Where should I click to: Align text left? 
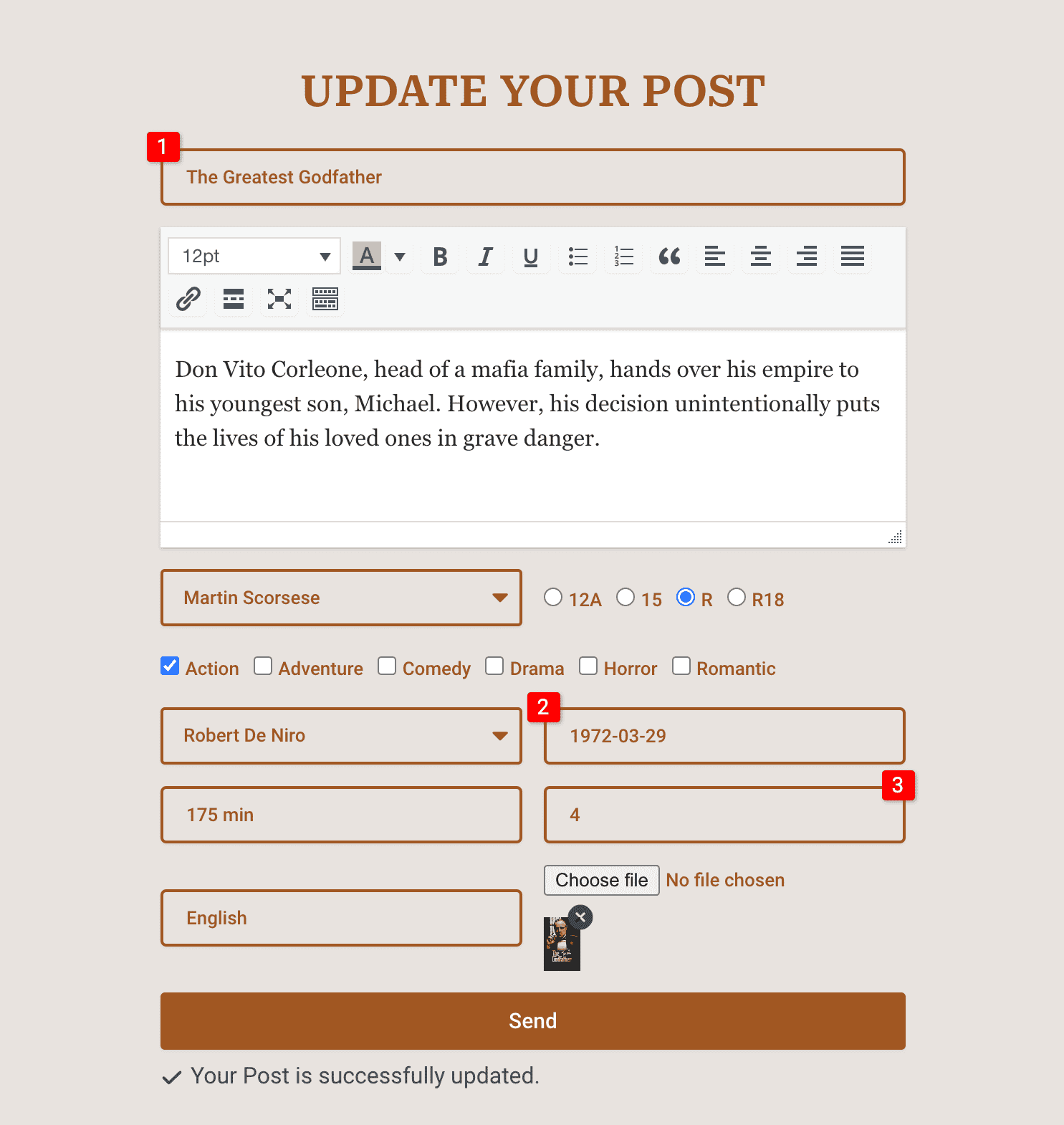coord(715,257)
